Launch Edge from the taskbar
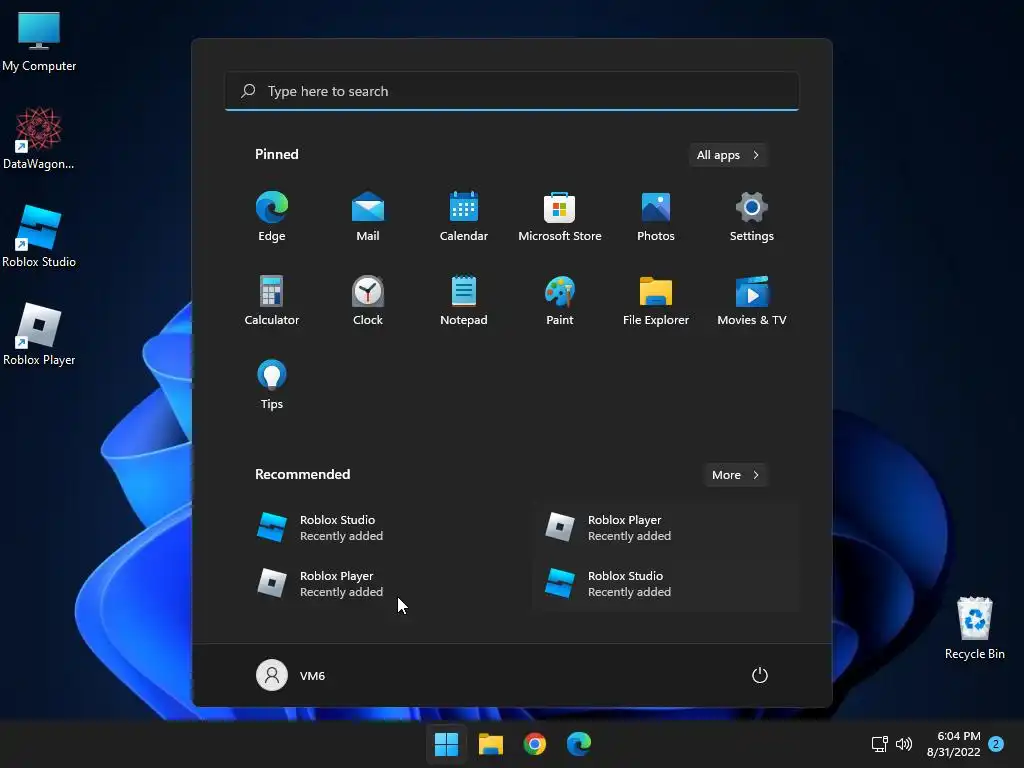This screenshot has height=768, width=1024. point(579,744)
